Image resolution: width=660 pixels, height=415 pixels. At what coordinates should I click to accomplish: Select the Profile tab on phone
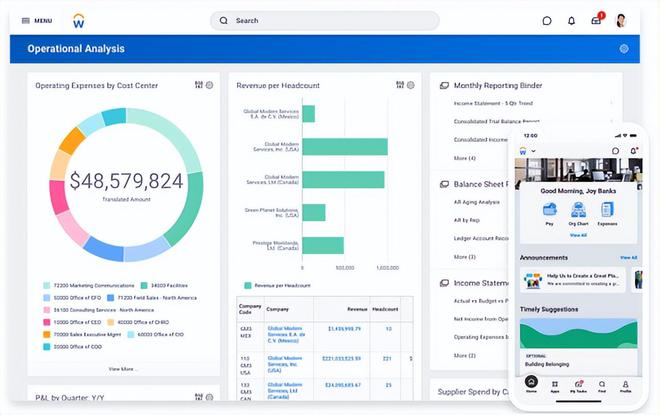pos(625,386)
